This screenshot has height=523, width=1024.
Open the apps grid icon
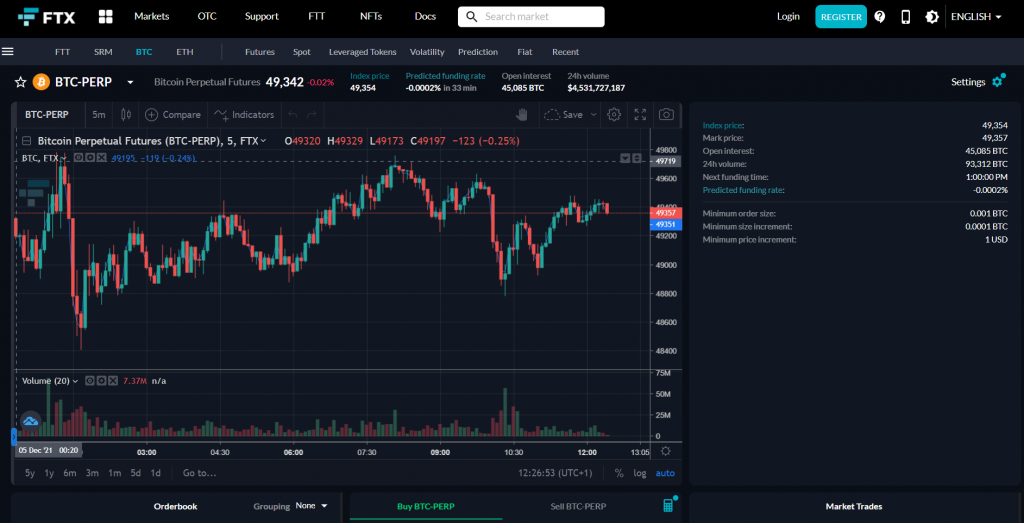tap(106, 16)
